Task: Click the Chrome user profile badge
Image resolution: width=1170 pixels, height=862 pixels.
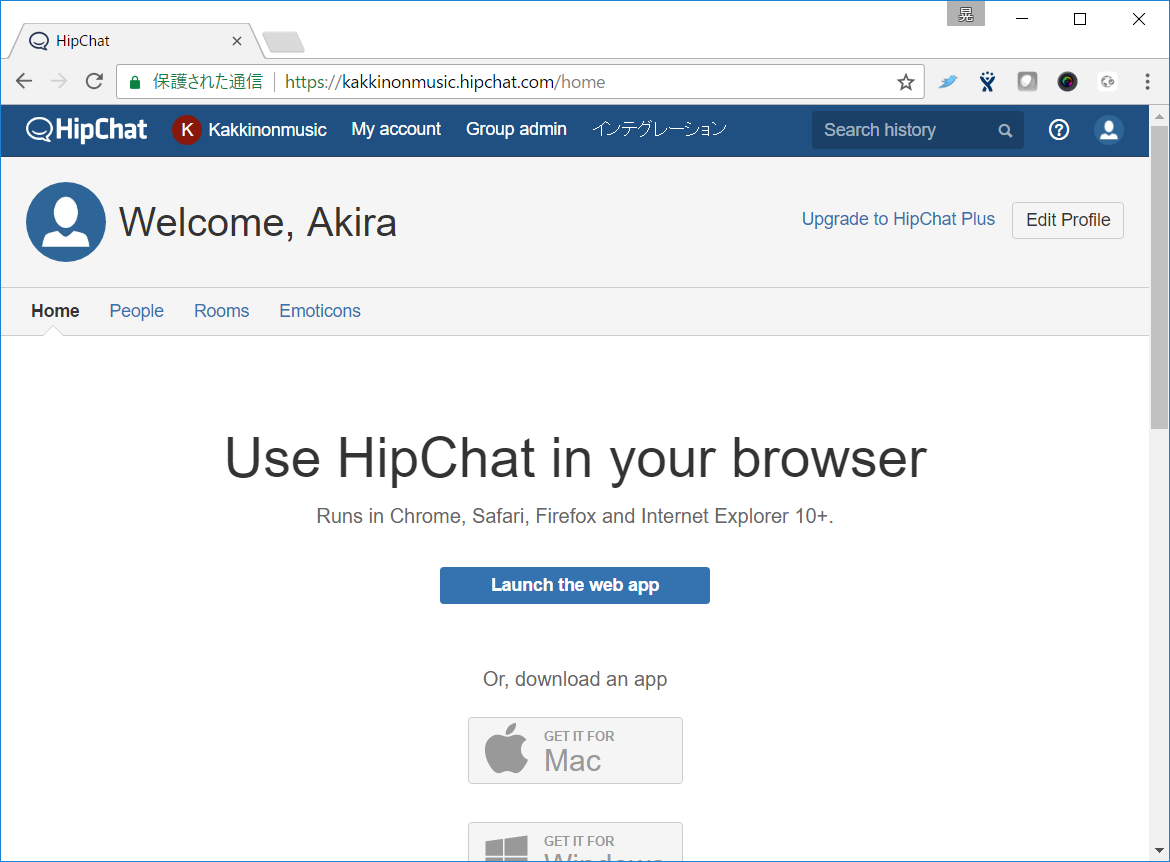Action: click(966, 14)
